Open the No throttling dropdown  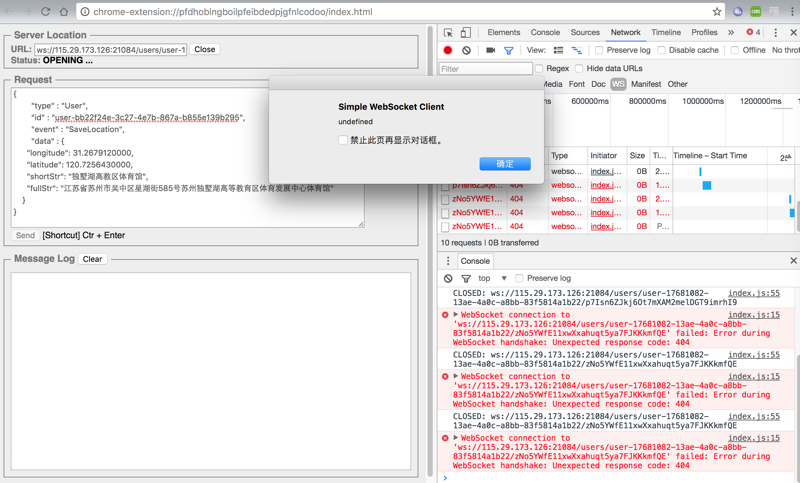785,50
